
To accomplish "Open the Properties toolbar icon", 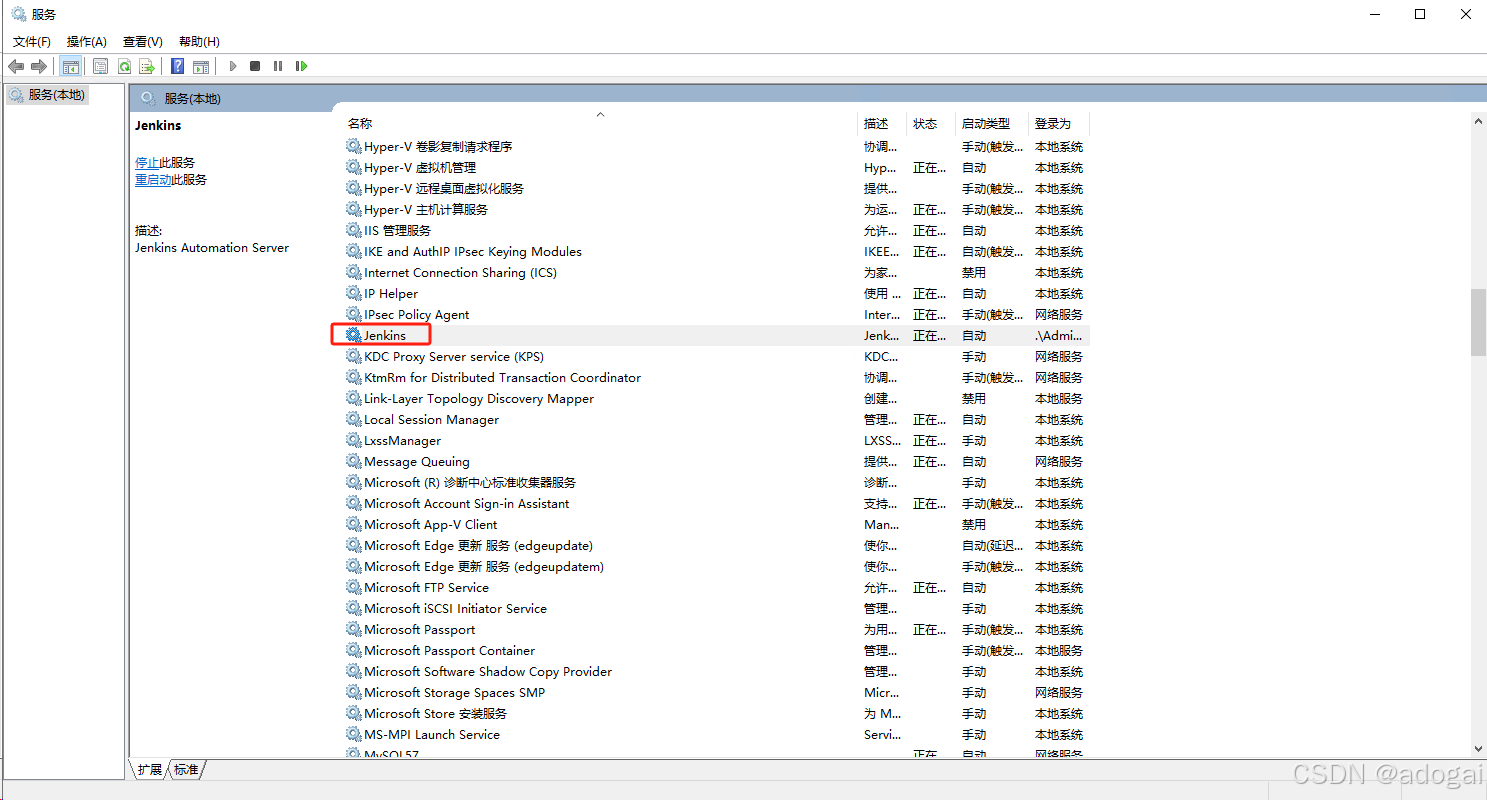I will point(100,66).
